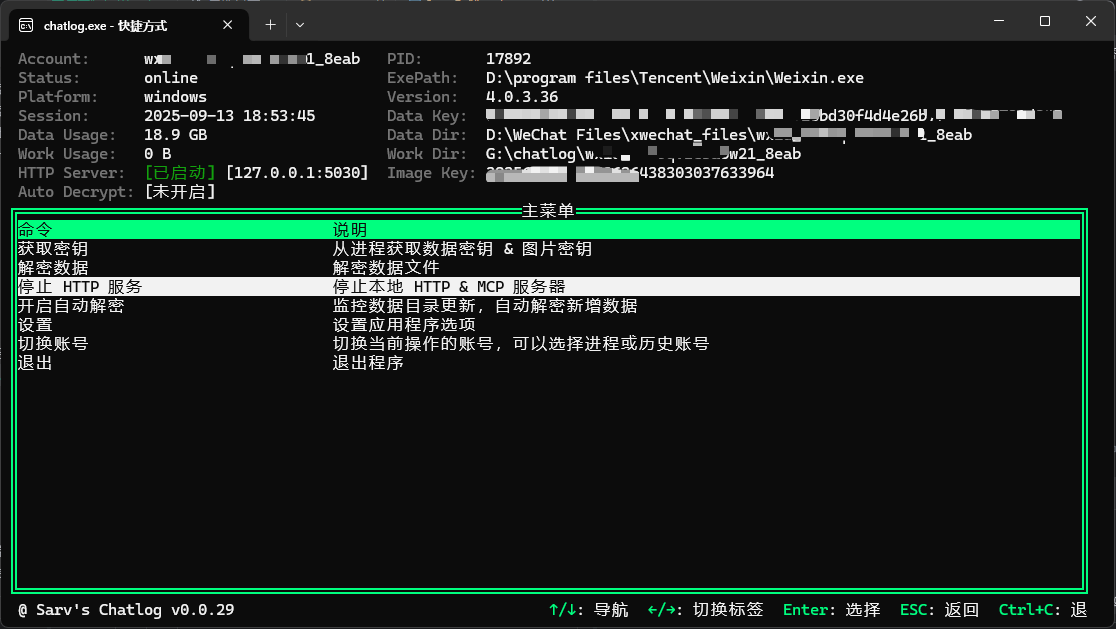This screenshot has height=629, width=1116.
Task: Open a new tab with plus button
Action: (x=270, y=24)
